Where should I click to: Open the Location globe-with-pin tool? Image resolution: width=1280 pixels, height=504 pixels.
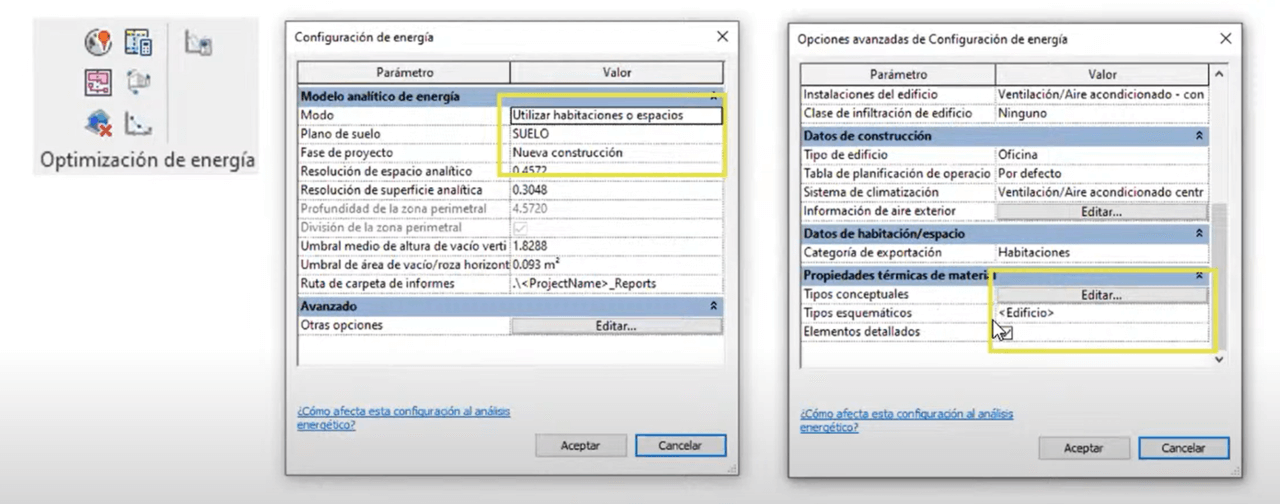[97, 42]
